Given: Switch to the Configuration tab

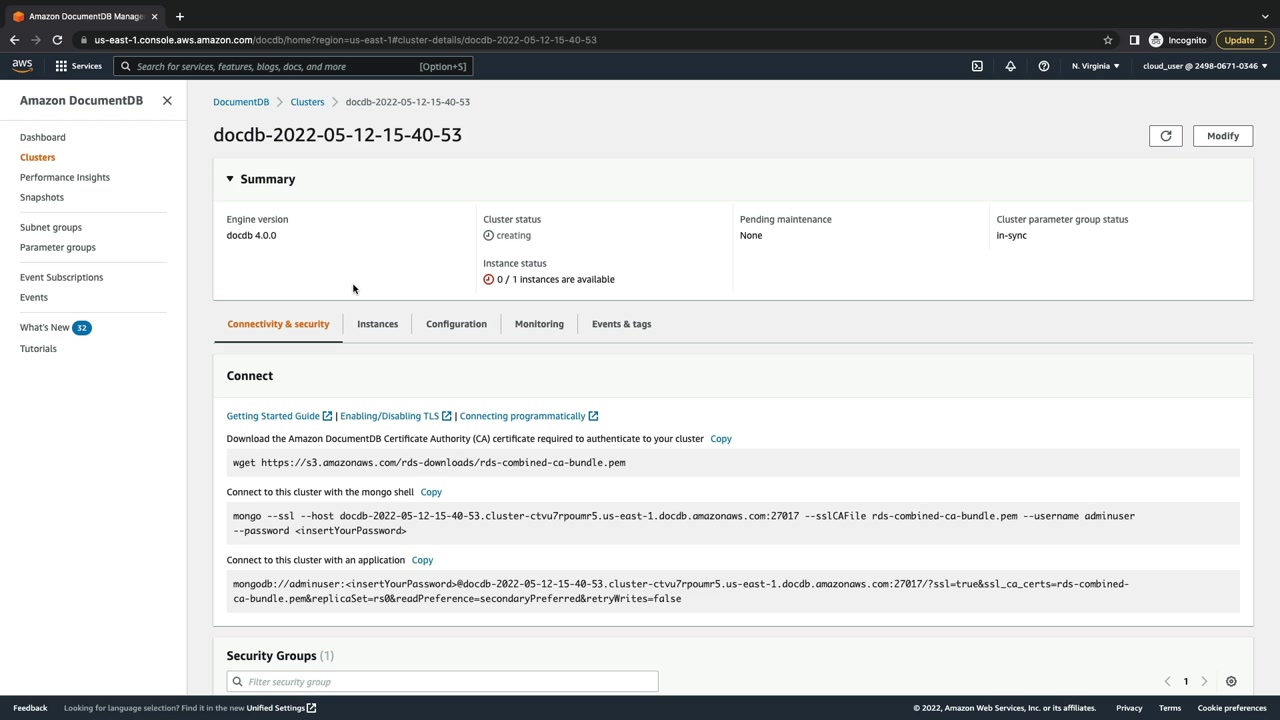Looking at the screenshot, I should pos(456,324).
